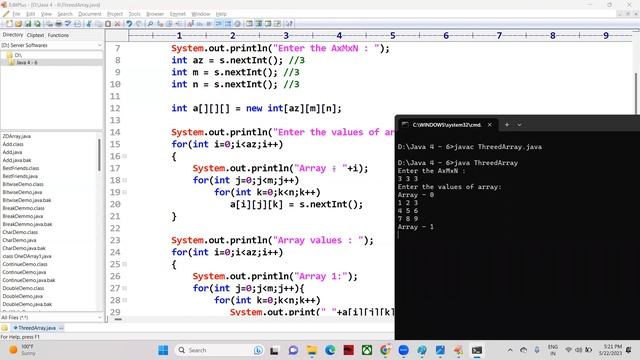Image resolution: width=640 pixels, height=360 pixels.
Task: Switch to the Terminal taskbar icon
Action: 477,350
